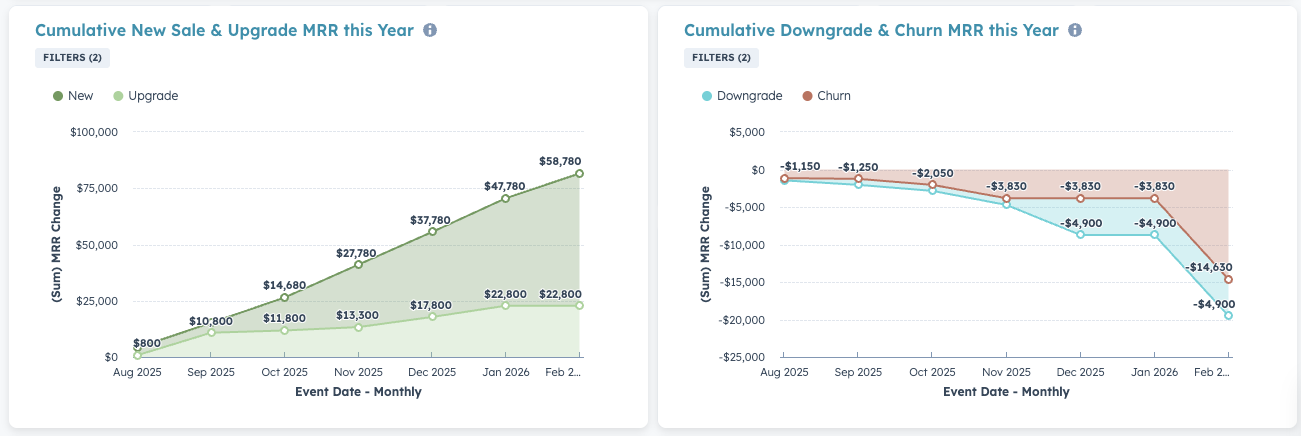Click the -$1,150 Churn point for Aug 2025
This screenshot has width=1301, height=436.
pyautogui.click(x=784, y=178)
